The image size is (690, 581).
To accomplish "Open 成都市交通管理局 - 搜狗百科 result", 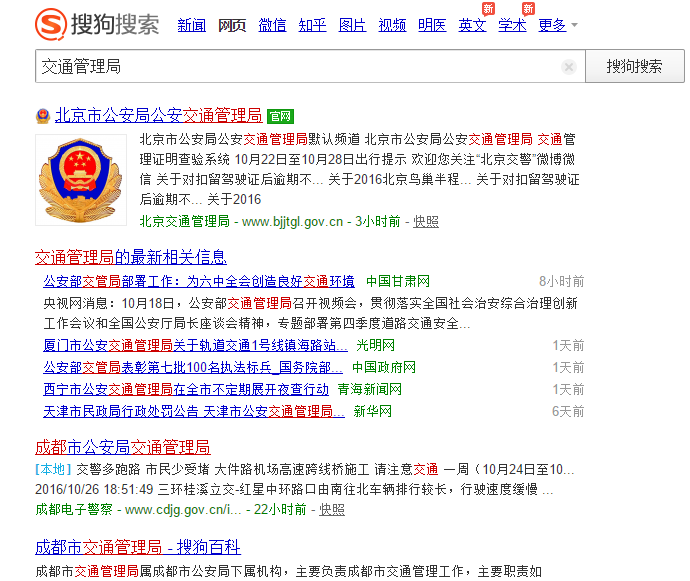I will [138, 548].
